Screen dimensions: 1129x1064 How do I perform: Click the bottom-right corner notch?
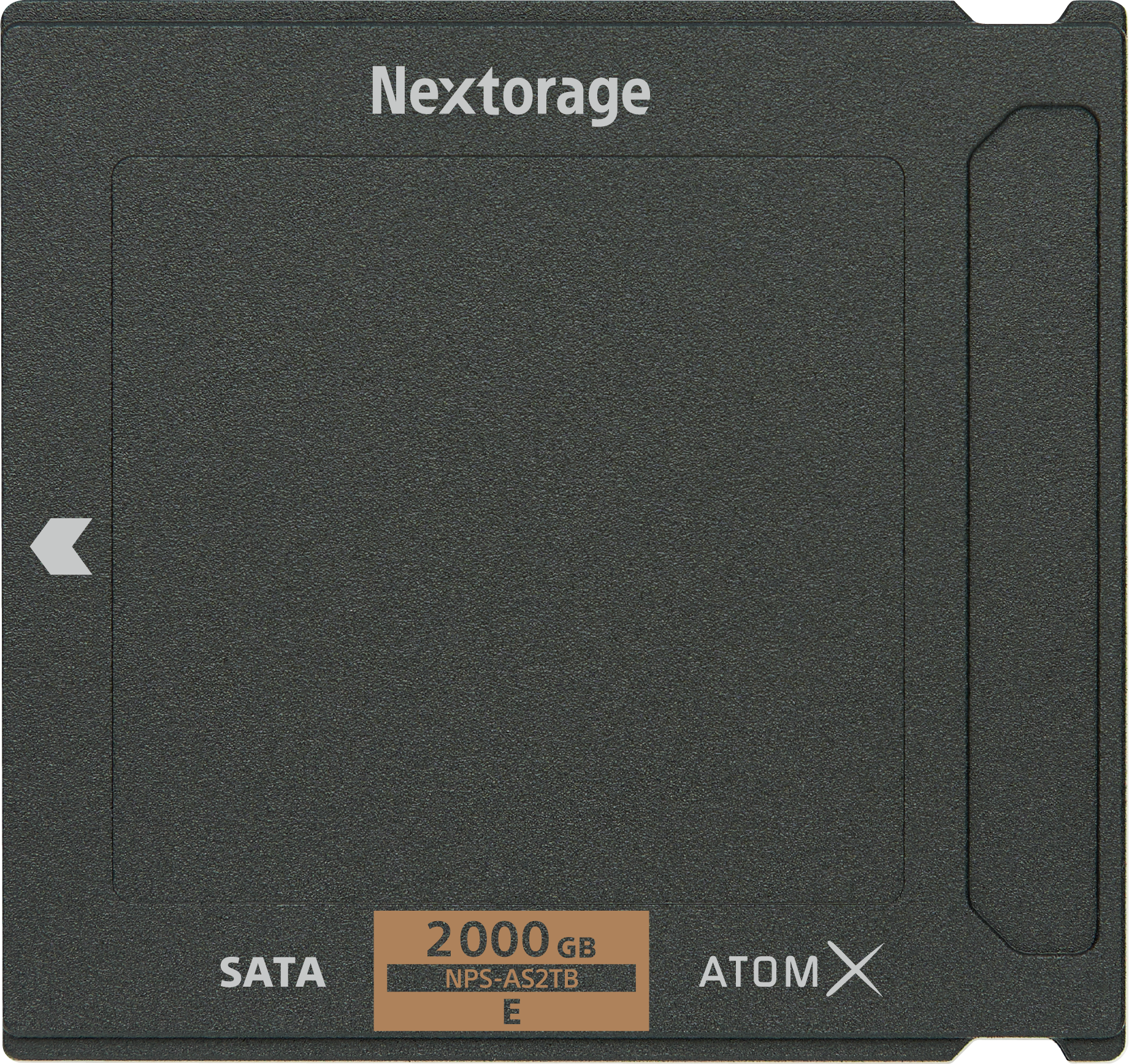click(1011, 1052)
